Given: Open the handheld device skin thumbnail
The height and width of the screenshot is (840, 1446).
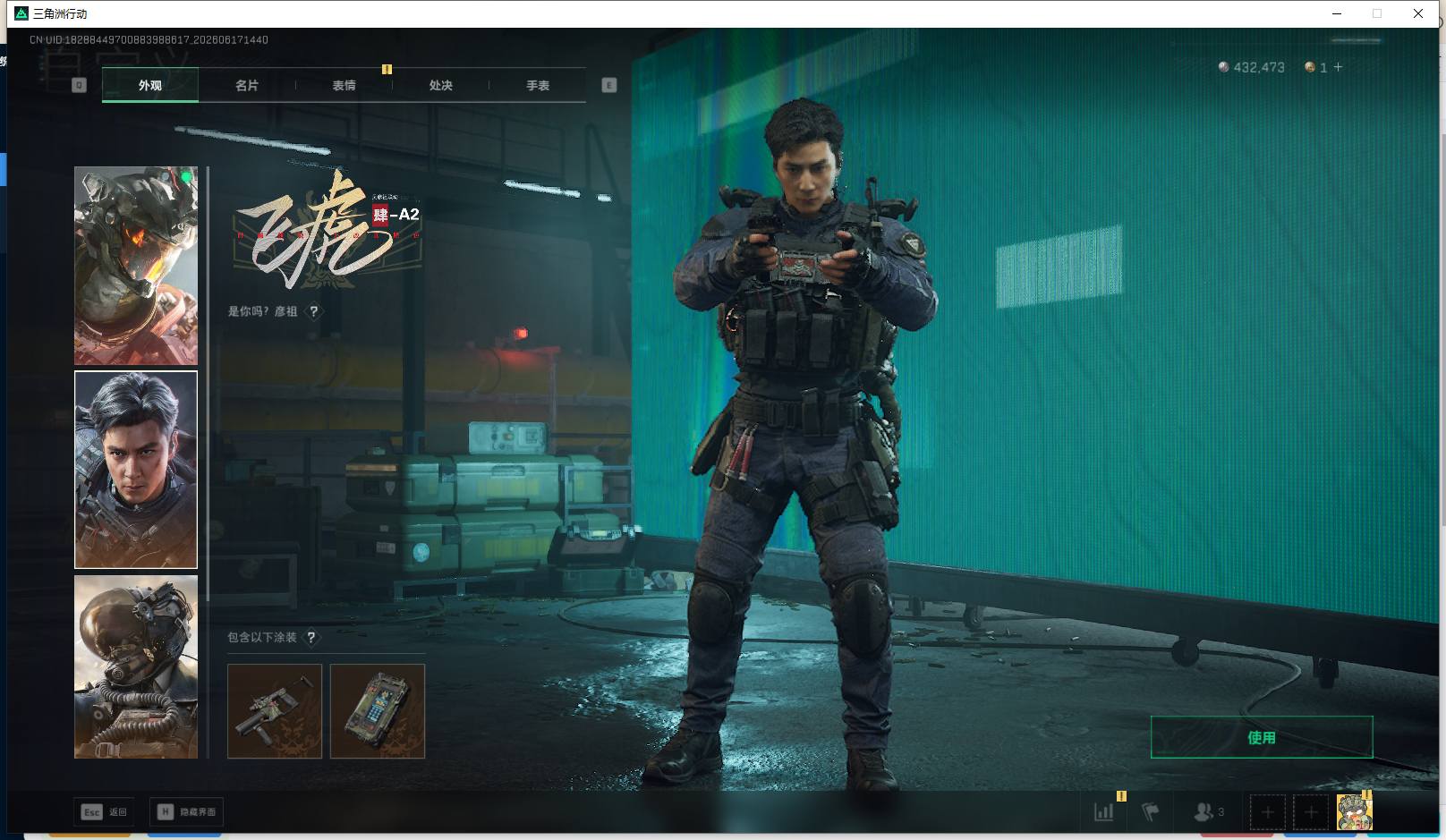Looking at the screenshot, I should point(378,711).
